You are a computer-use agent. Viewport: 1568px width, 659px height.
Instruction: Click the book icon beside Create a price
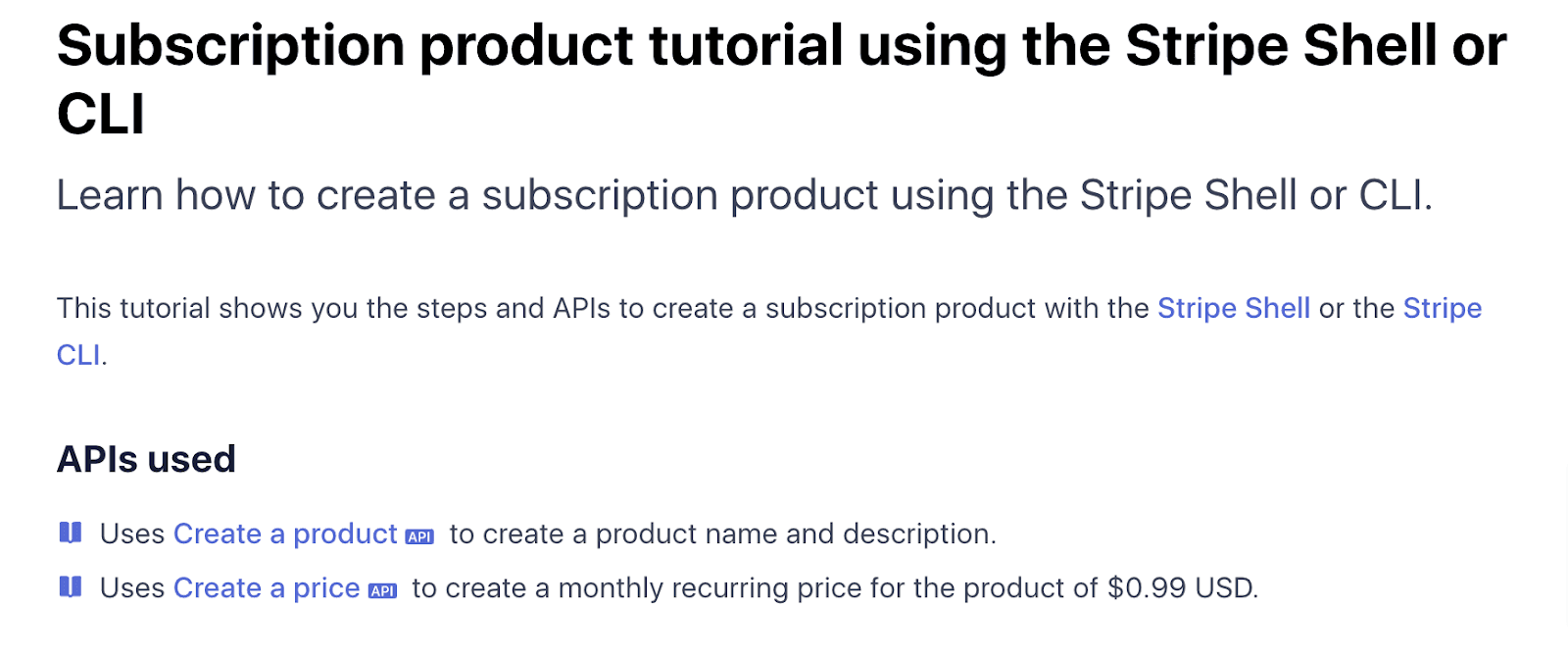(71, 586)
